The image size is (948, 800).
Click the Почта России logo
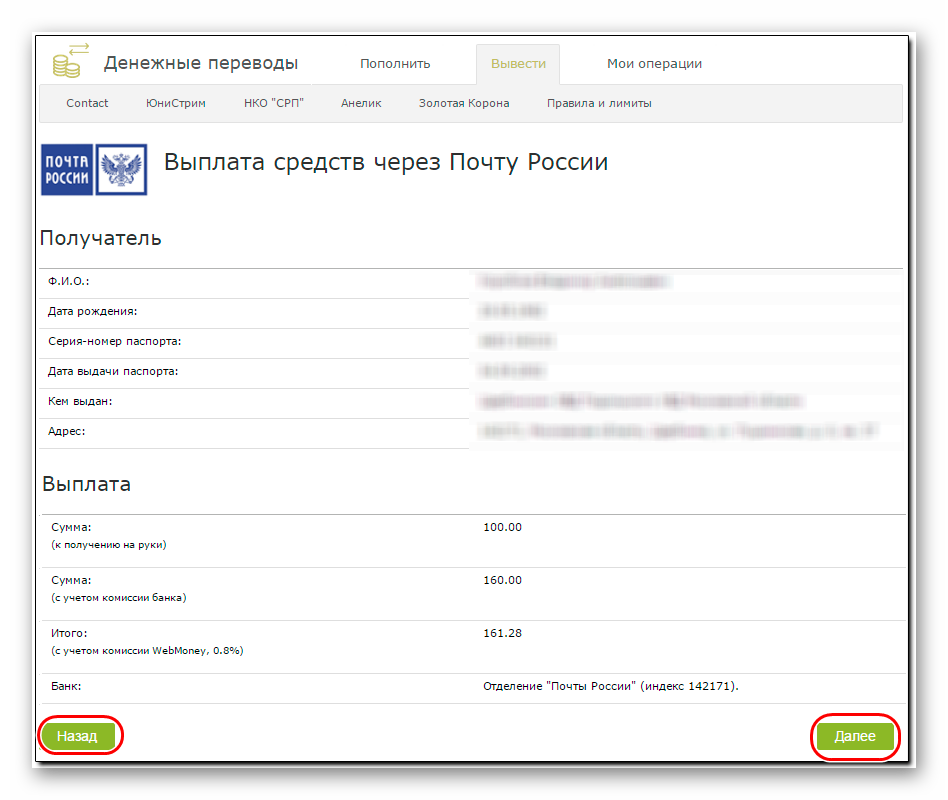pyautogui.click(x=94, y=169)
